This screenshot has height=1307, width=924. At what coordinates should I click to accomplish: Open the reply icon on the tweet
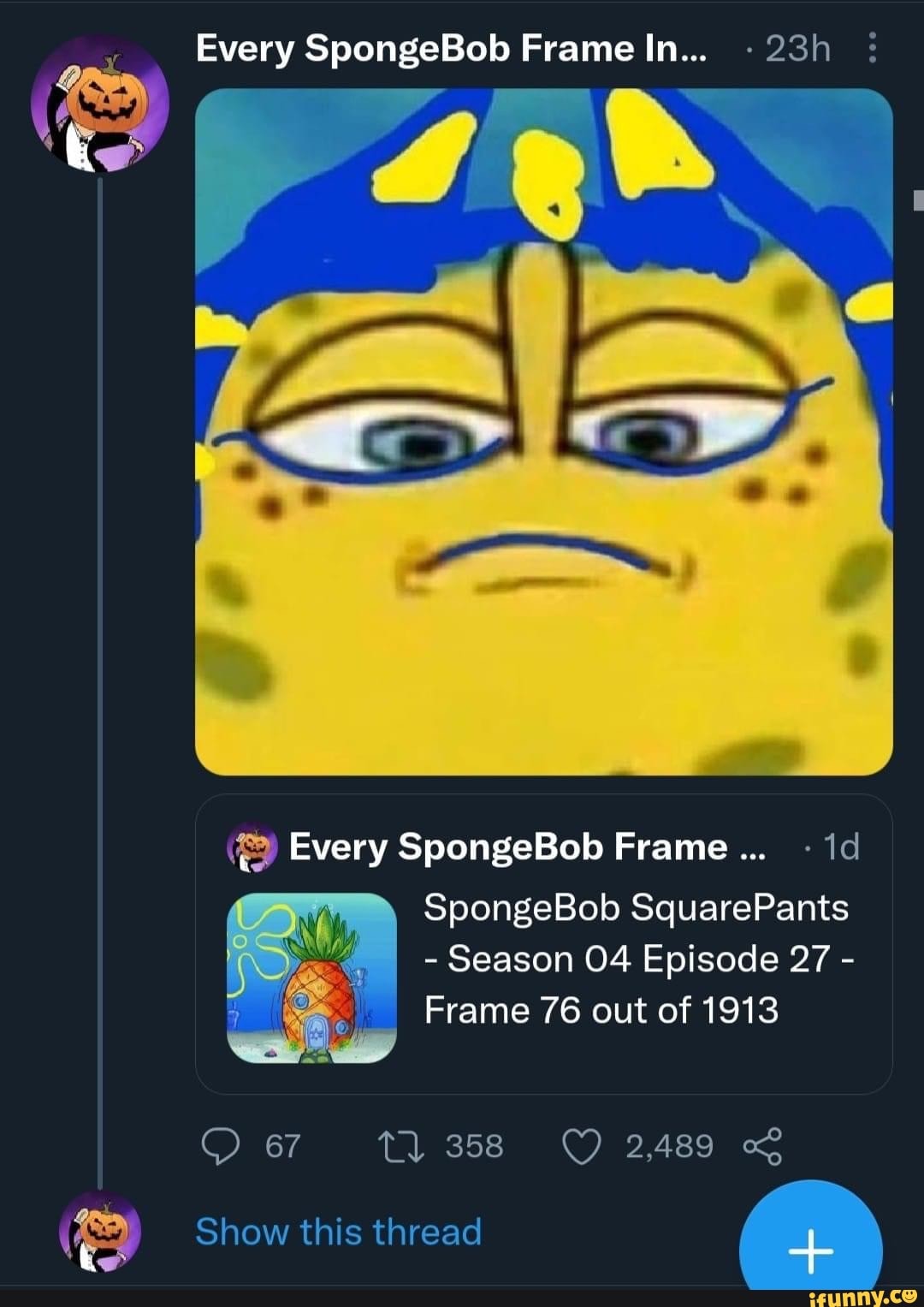point(222,1145)
